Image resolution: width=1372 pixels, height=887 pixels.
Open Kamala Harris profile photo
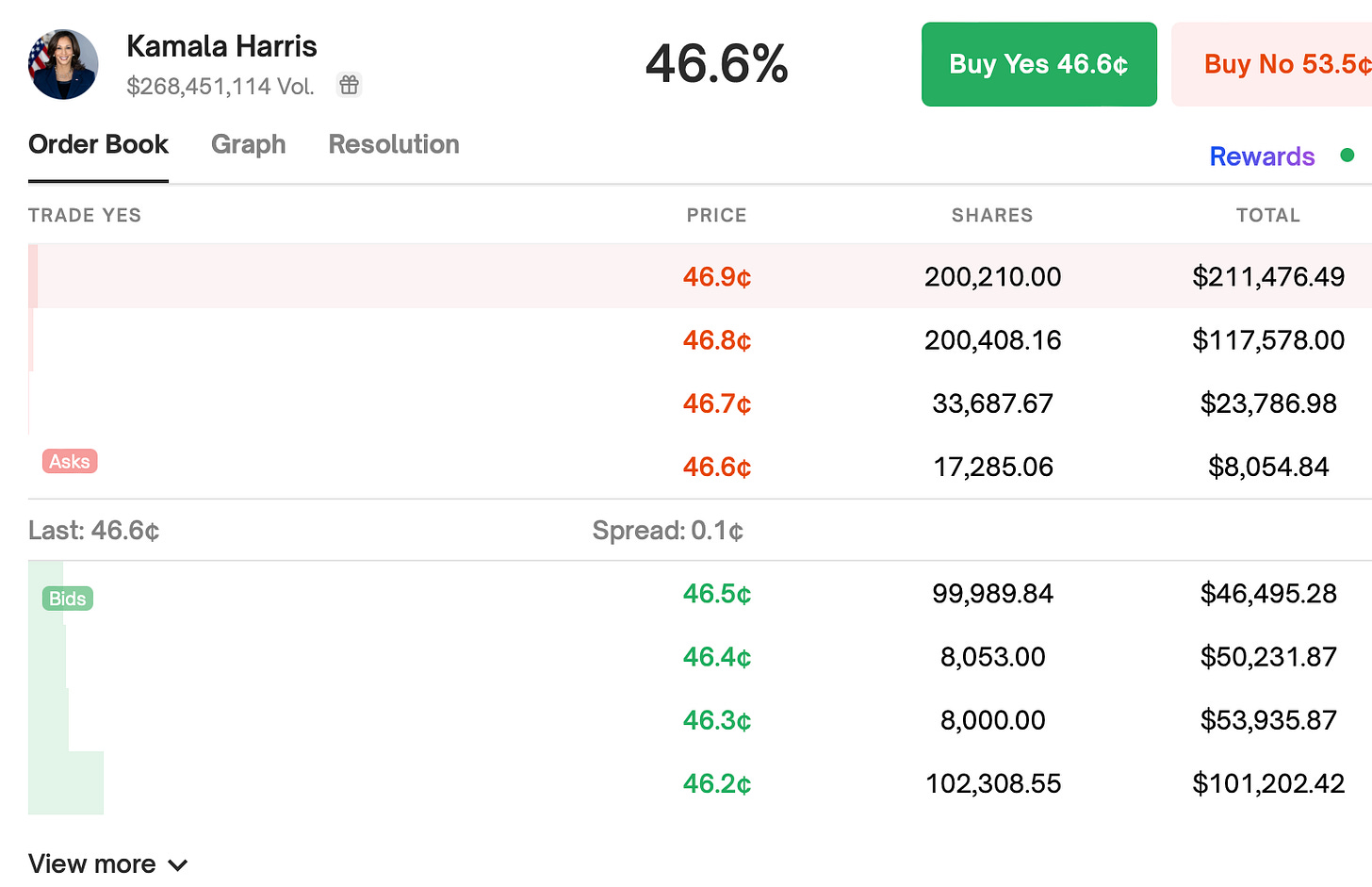[63, 64]
